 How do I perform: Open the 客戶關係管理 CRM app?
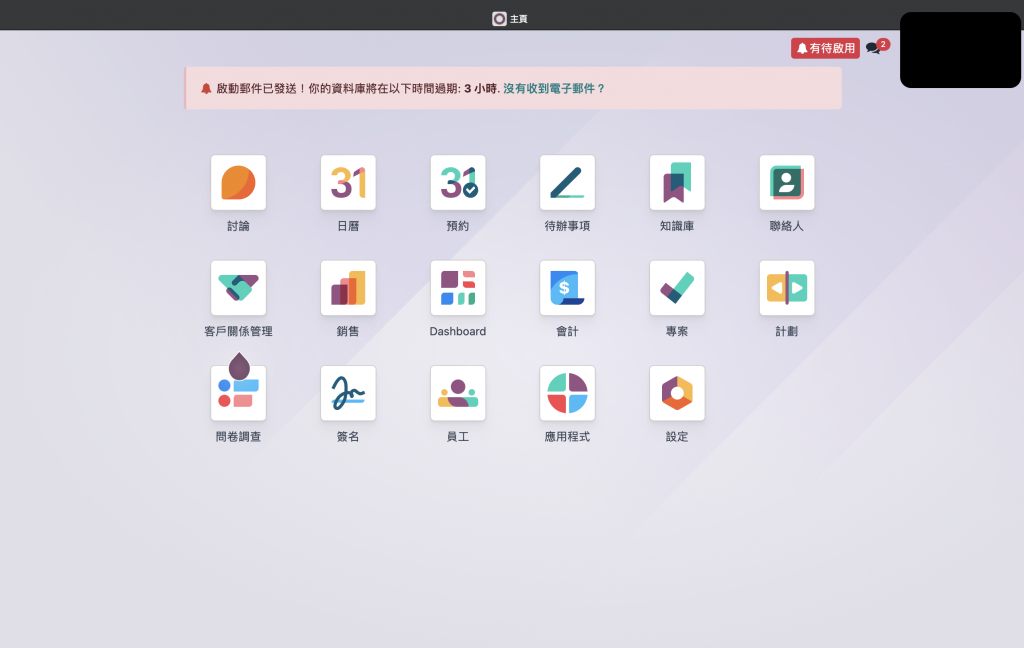(x=238, y=288)
